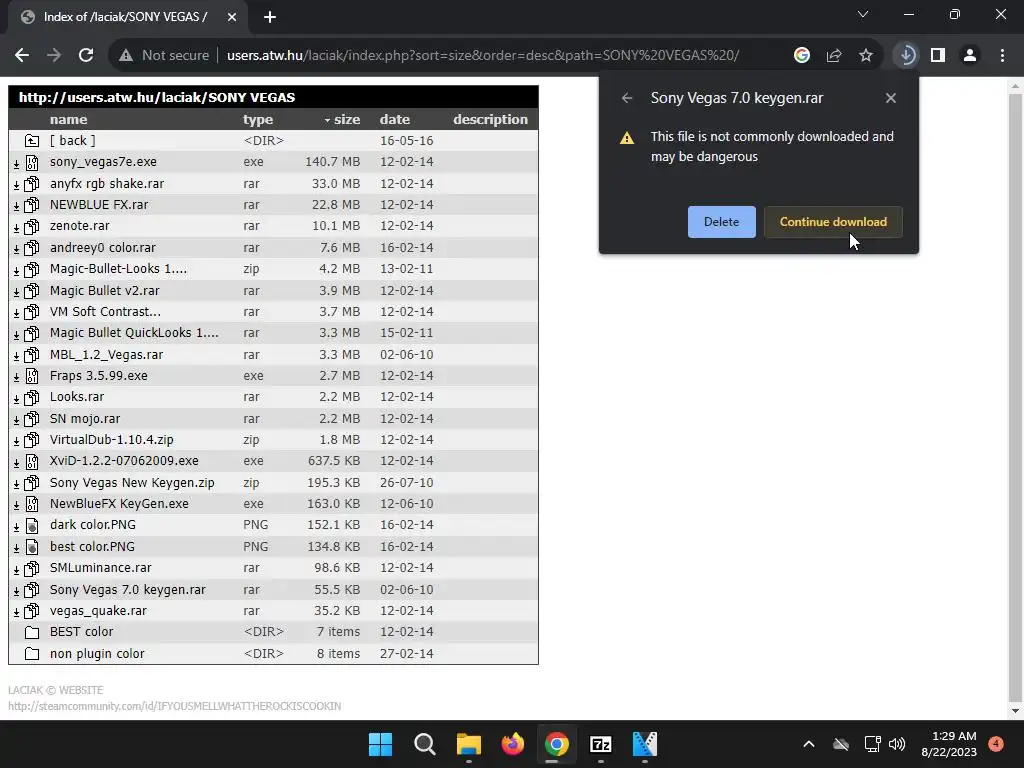Open the tab search dropdown chevron

(863, 14)
